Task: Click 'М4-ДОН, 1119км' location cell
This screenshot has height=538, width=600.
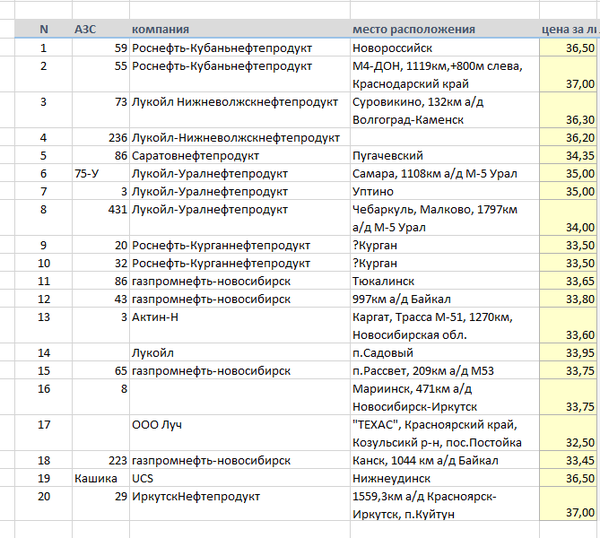Action: coord(445,75)
